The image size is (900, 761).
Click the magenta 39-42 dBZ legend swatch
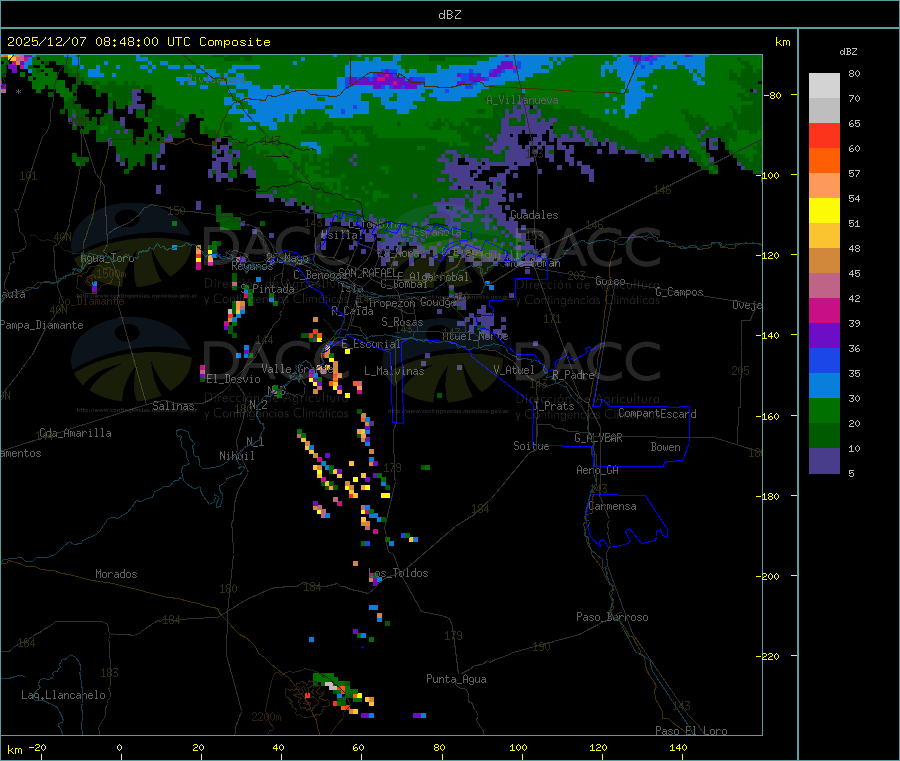pyautogui.click(x=824, y=310)
